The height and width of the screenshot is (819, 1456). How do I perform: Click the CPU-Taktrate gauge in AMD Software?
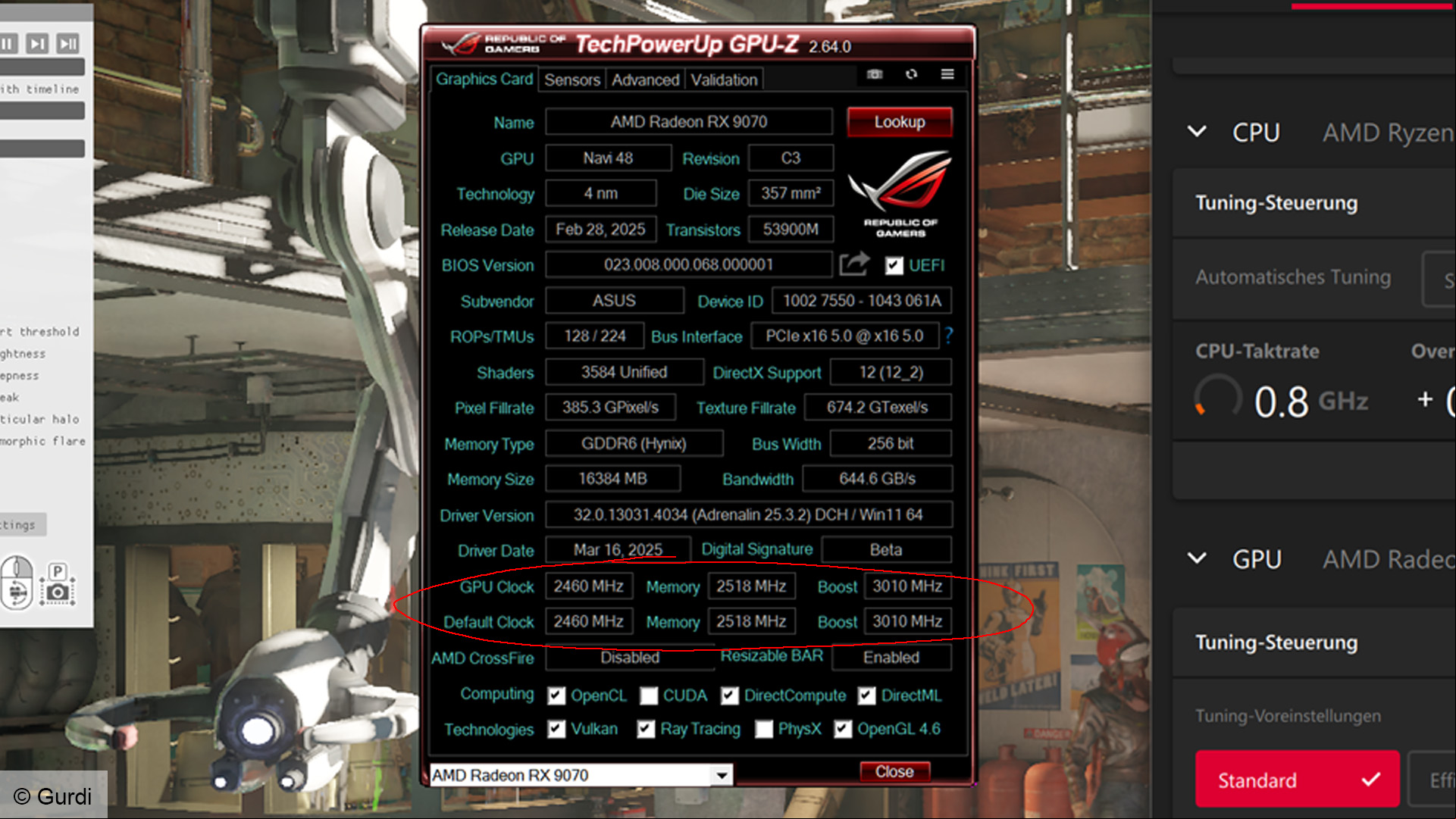[x=1218, y=398]
